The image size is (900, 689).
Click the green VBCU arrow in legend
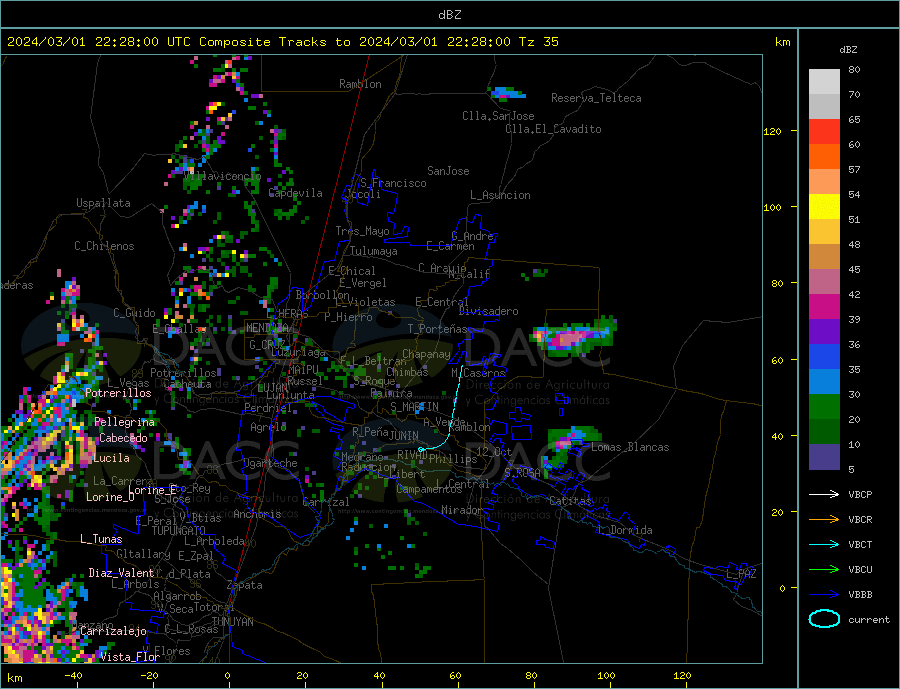[824, 570]
